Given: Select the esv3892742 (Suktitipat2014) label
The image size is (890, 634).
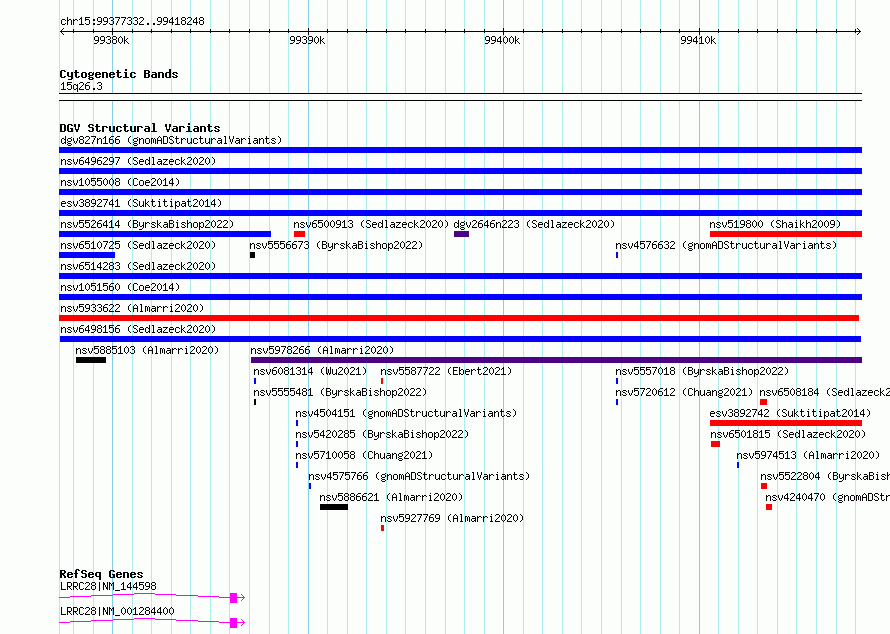Looking at the screenshot, I should (x=790, y=413).
